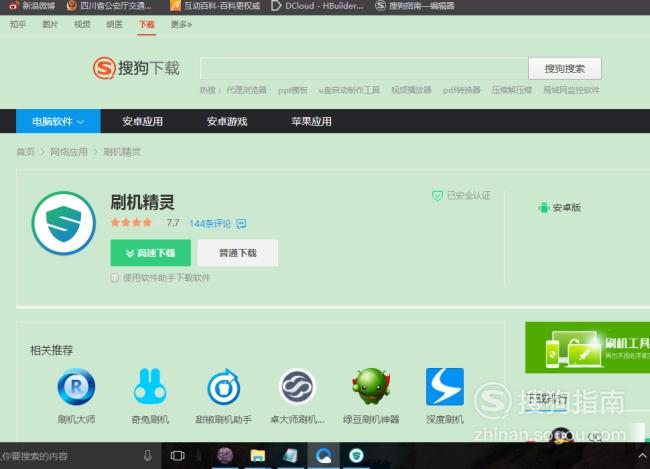Tick 使用软件助手下载软件 checkbox

115,277
